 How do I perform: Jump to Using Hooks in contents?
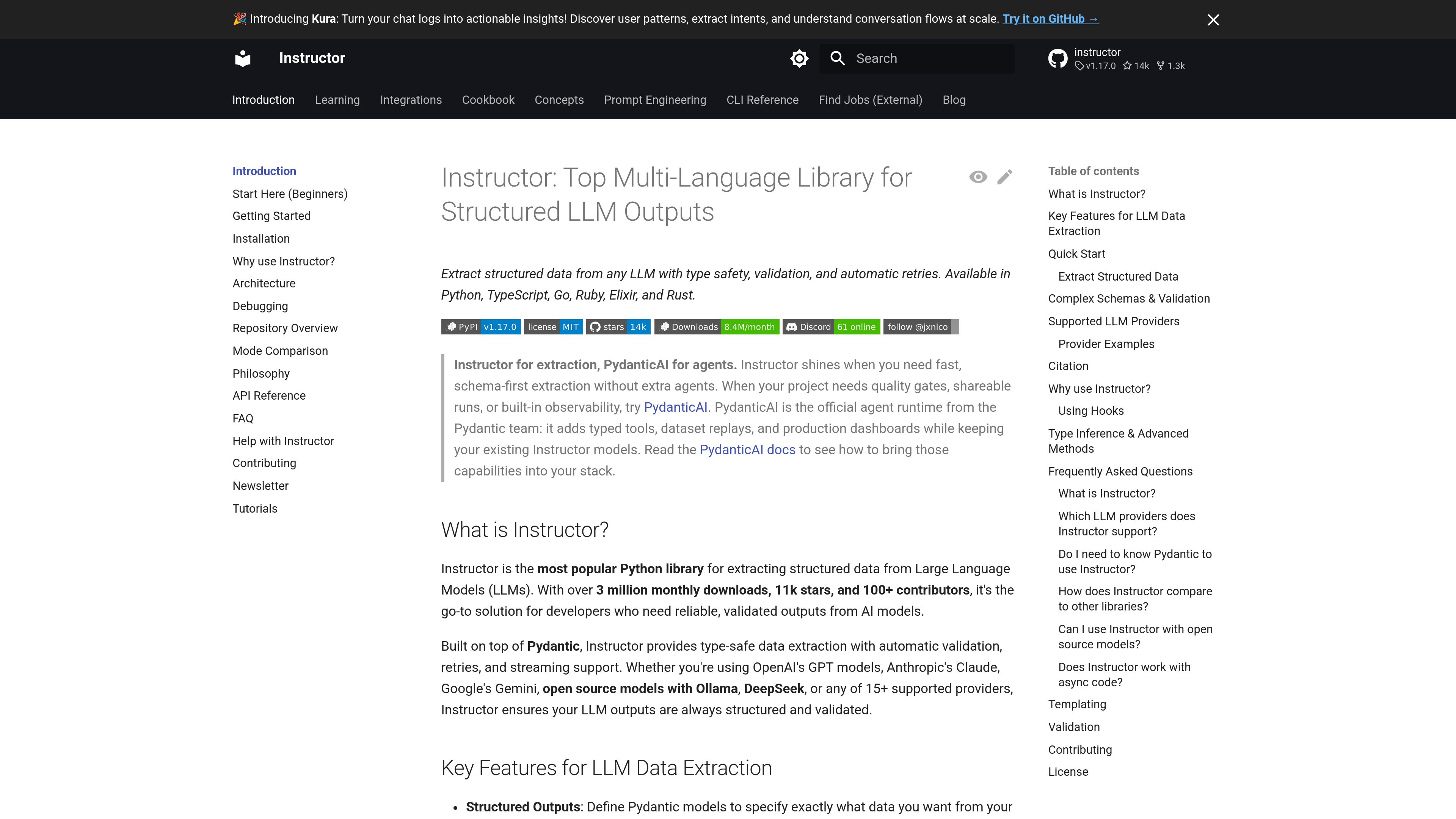[x=1091, y=411]
